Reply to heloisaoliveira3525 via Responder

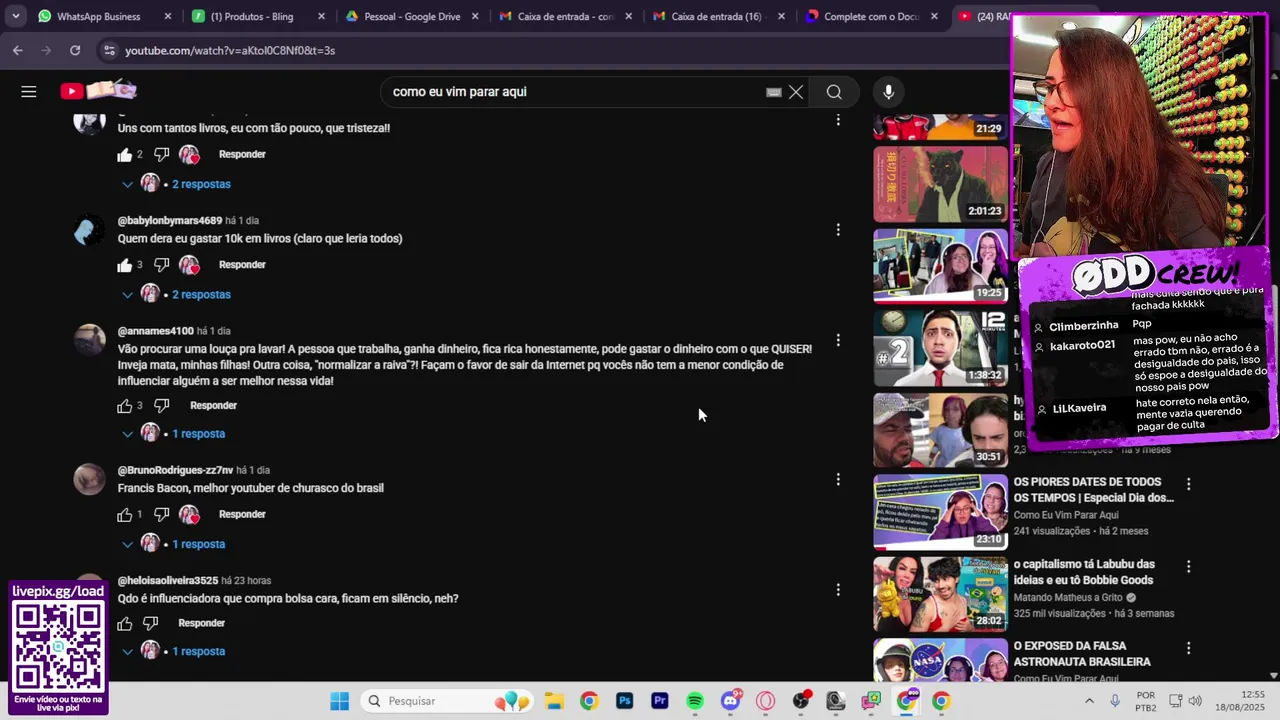tap(201, 623)
